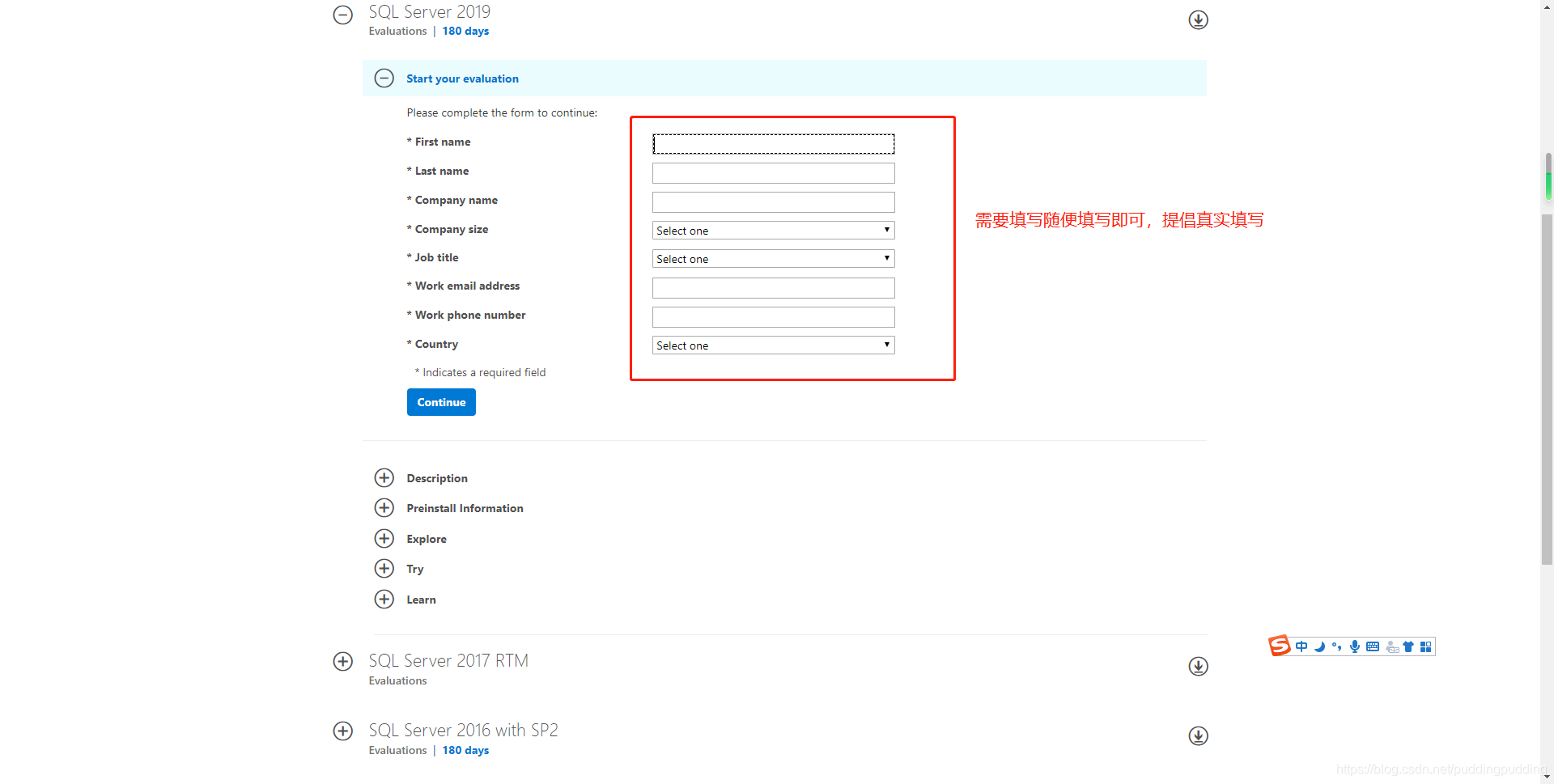Toggle Chinese/English mode on Sogou toolbar
1554x784 pixels.
pos(1301,646)
